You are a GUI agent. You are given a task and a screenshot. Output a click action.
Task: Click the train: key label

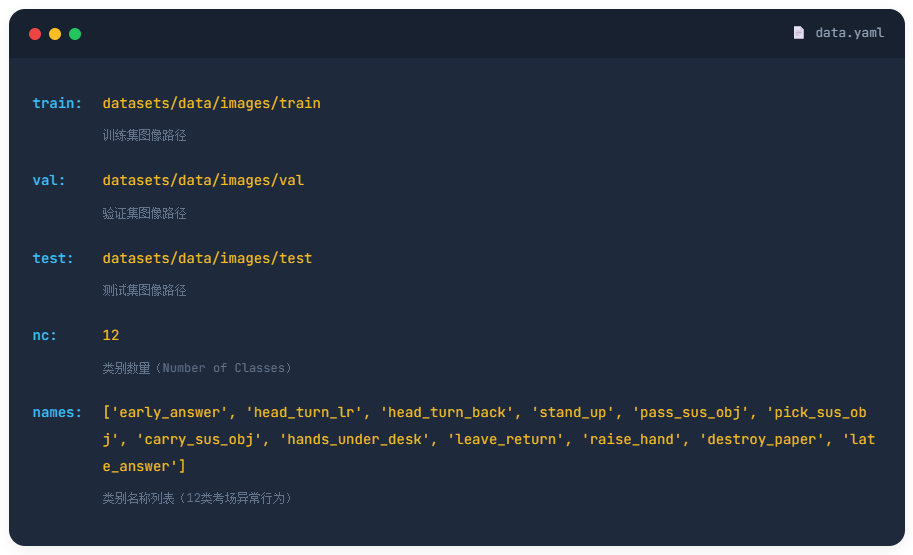coord(57,103)
